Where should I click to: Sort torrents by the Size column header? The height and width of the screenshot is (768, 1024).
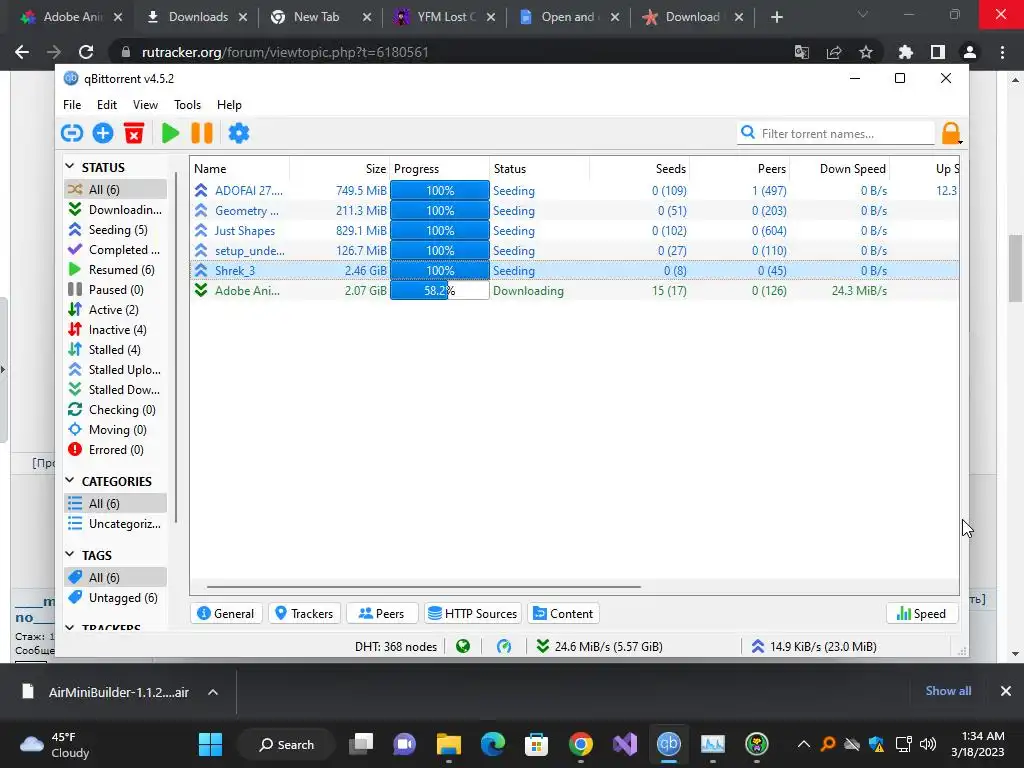340,168
